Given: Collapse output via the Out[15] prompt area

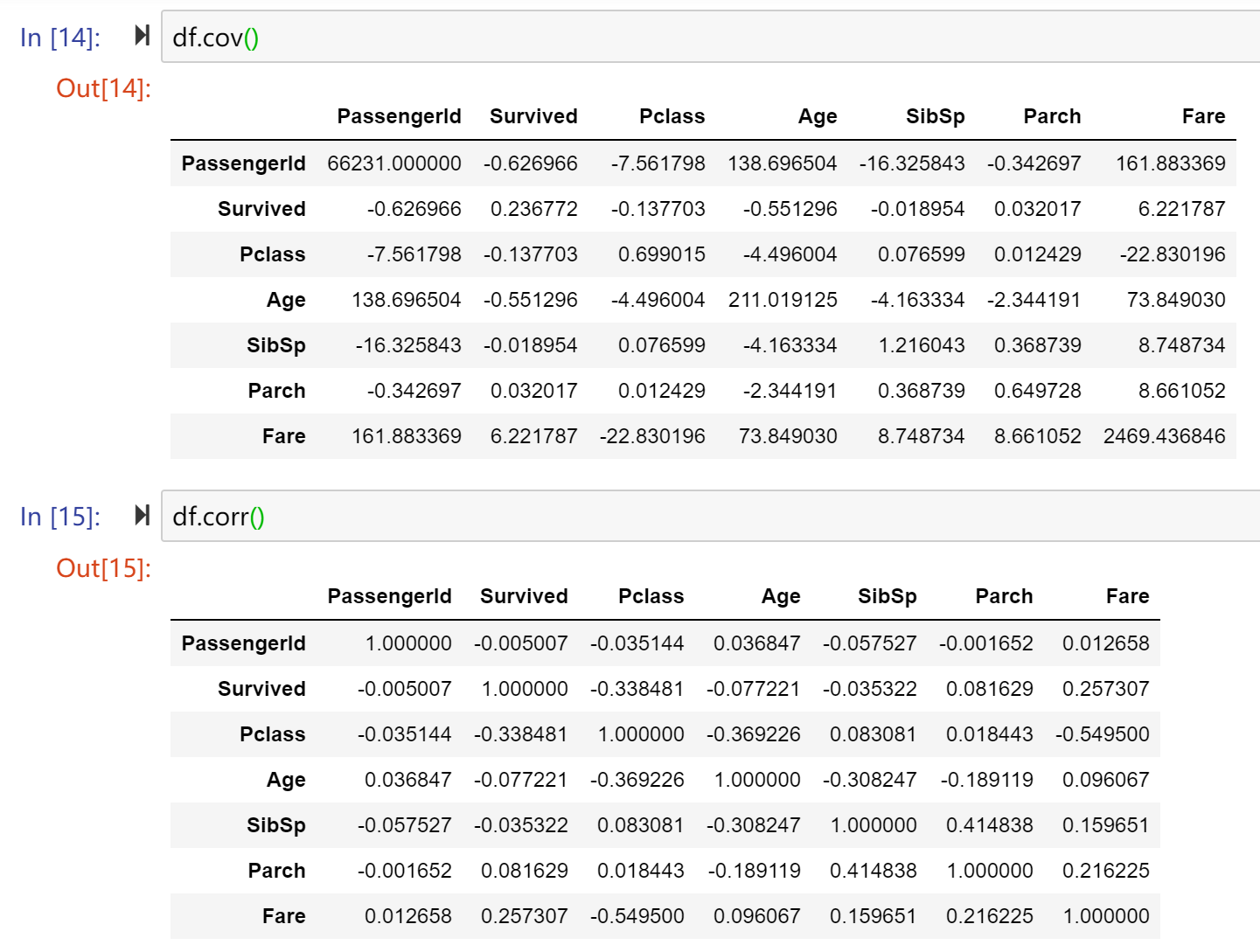Looking at the screenshot, I should tap(103, 568).
